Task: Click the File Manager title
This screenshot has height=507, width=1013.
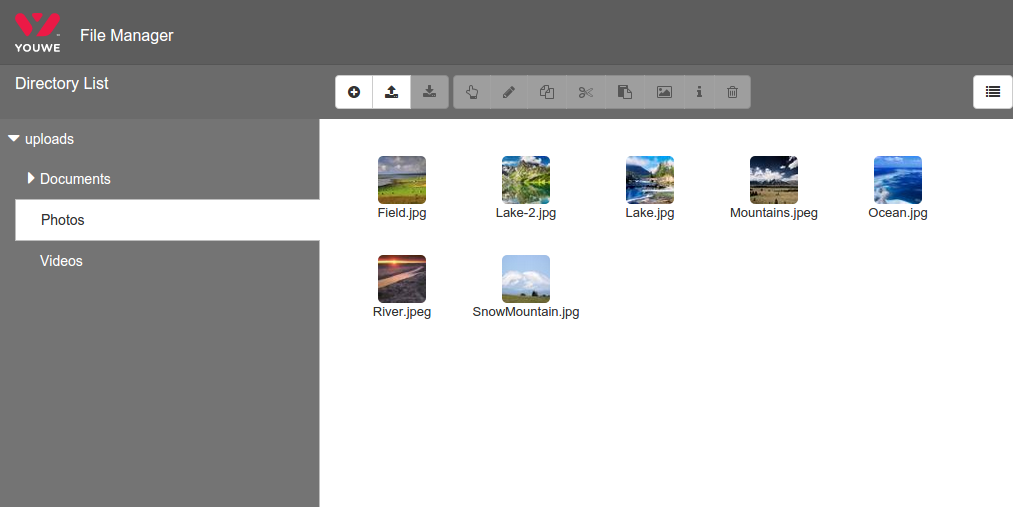Action: [127, 36]
